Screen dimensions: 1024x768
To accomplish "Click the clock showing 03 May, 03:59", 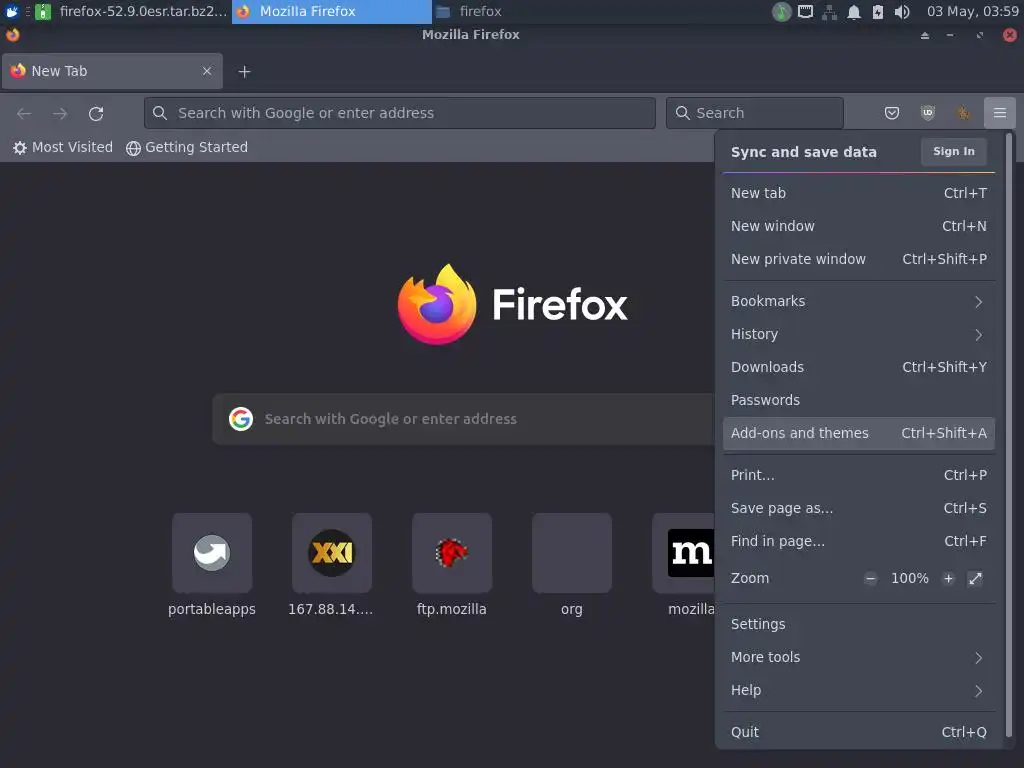I will coord(972,12).
